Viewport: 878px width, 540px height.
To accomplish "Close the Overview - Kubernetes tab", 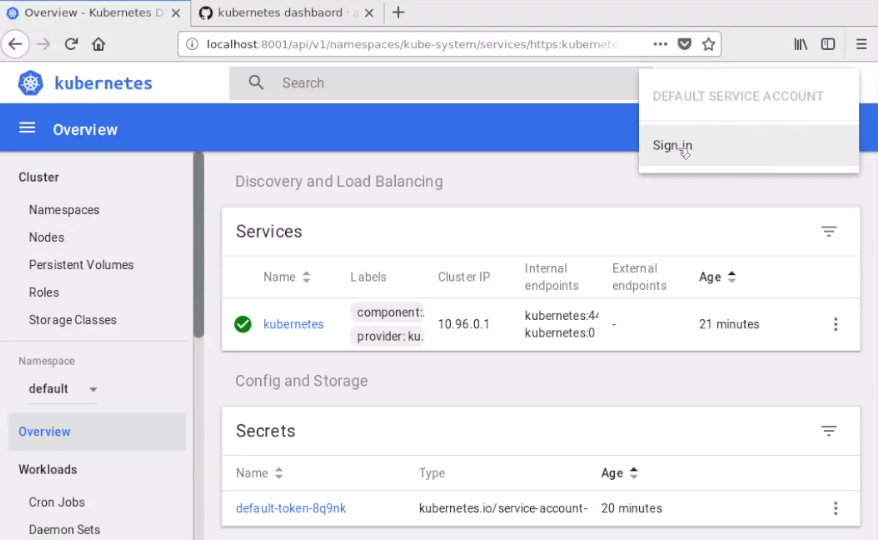I will (176, 13).
